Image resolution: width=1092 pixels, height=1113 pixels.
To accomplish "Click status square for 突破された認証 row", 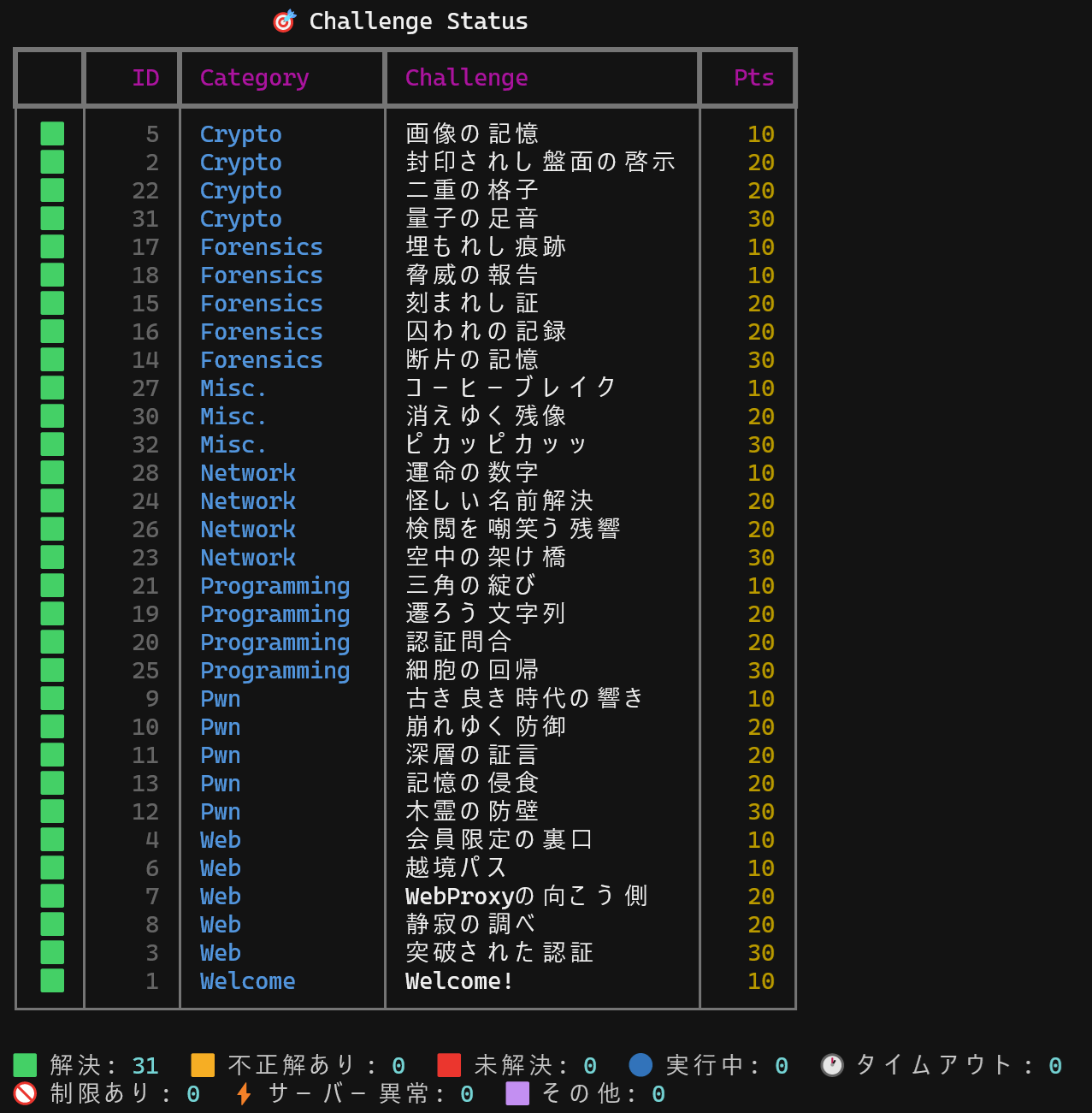I will click(x=52, y=952).
